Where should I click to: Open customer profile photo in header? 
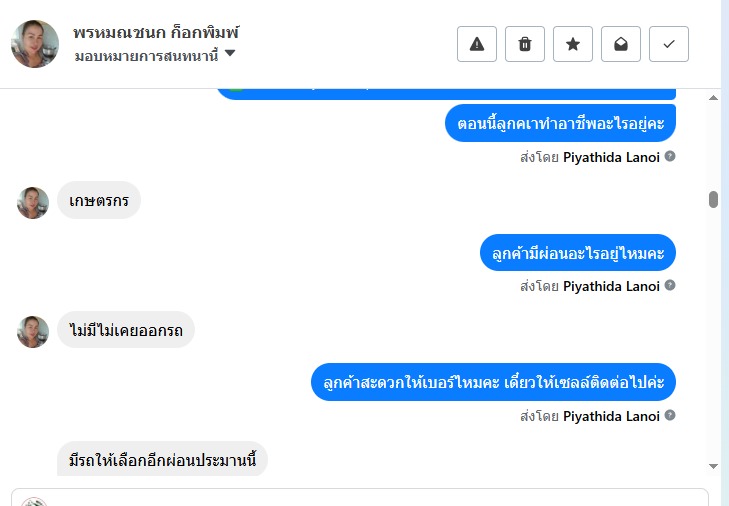[x=35, y=44]
